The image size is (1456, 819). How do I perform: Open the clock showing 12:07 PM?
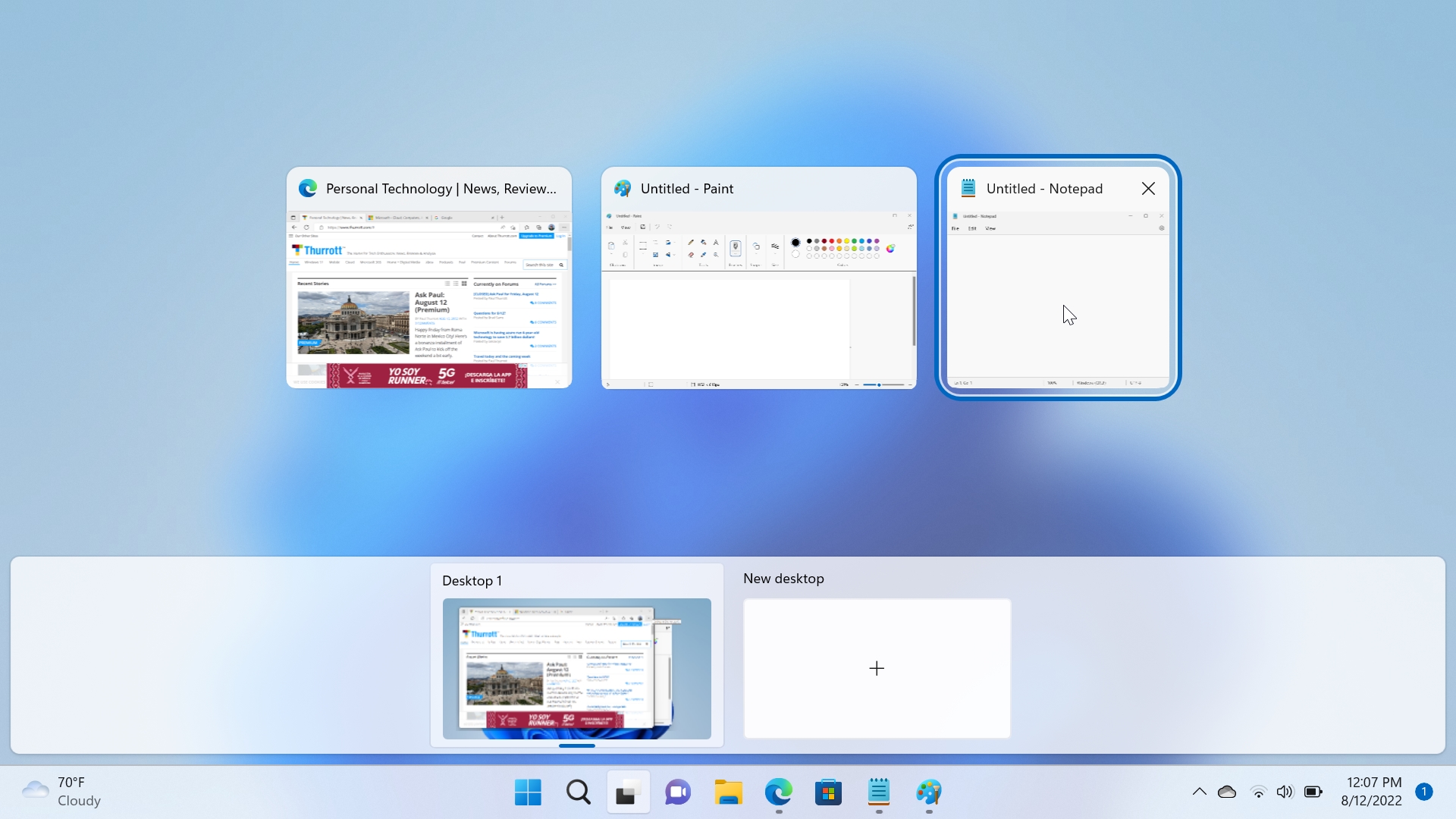tap(1371, 792)
